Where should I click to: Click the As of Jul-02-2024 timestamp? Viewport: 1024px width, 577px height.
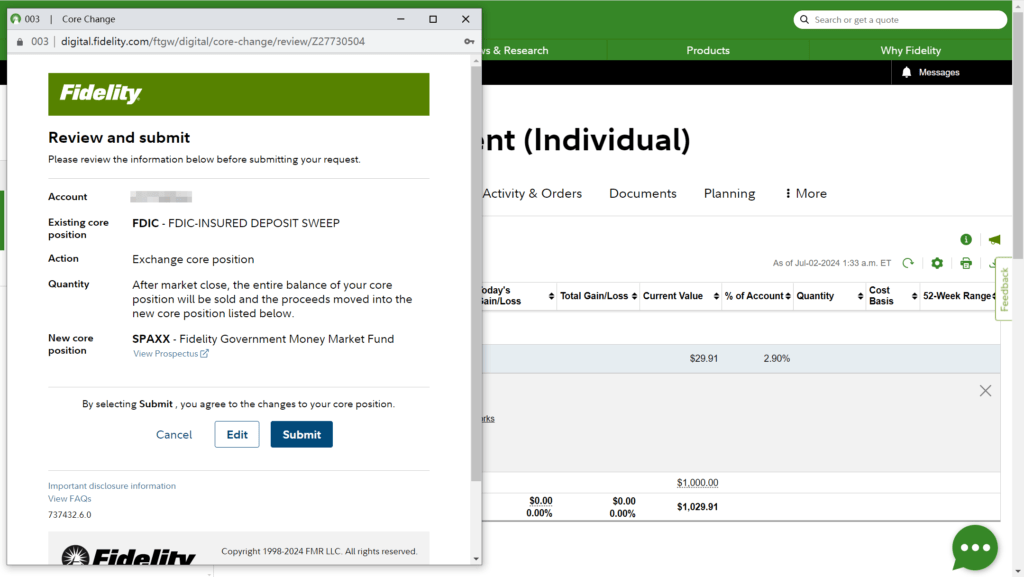click(831, 263)
